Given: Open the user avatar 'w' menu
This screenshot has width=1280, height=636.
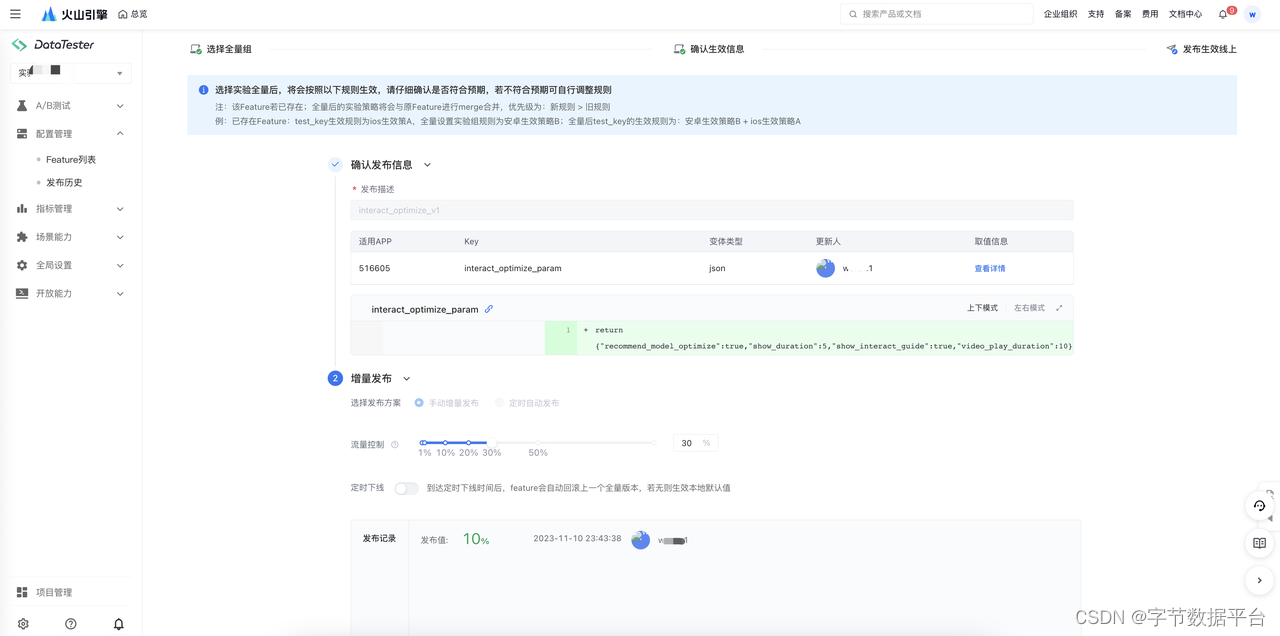Looking at the screenshot, I should coord(1252,14).
